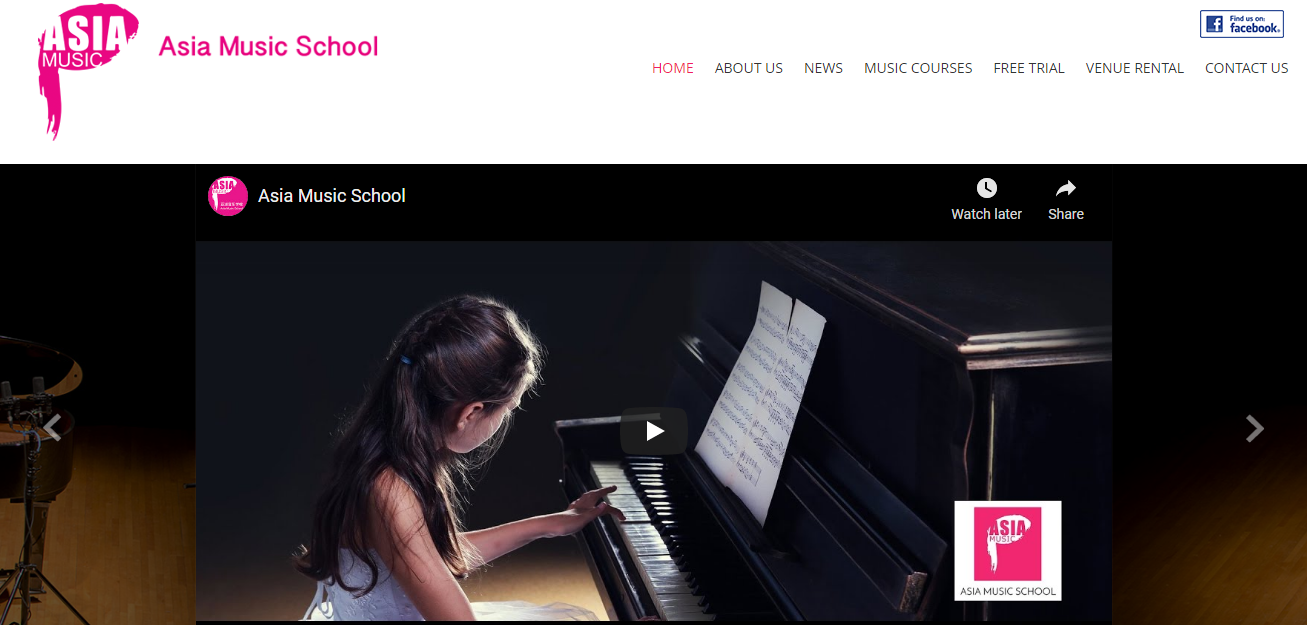Click the Watch later clock icon

986,188
